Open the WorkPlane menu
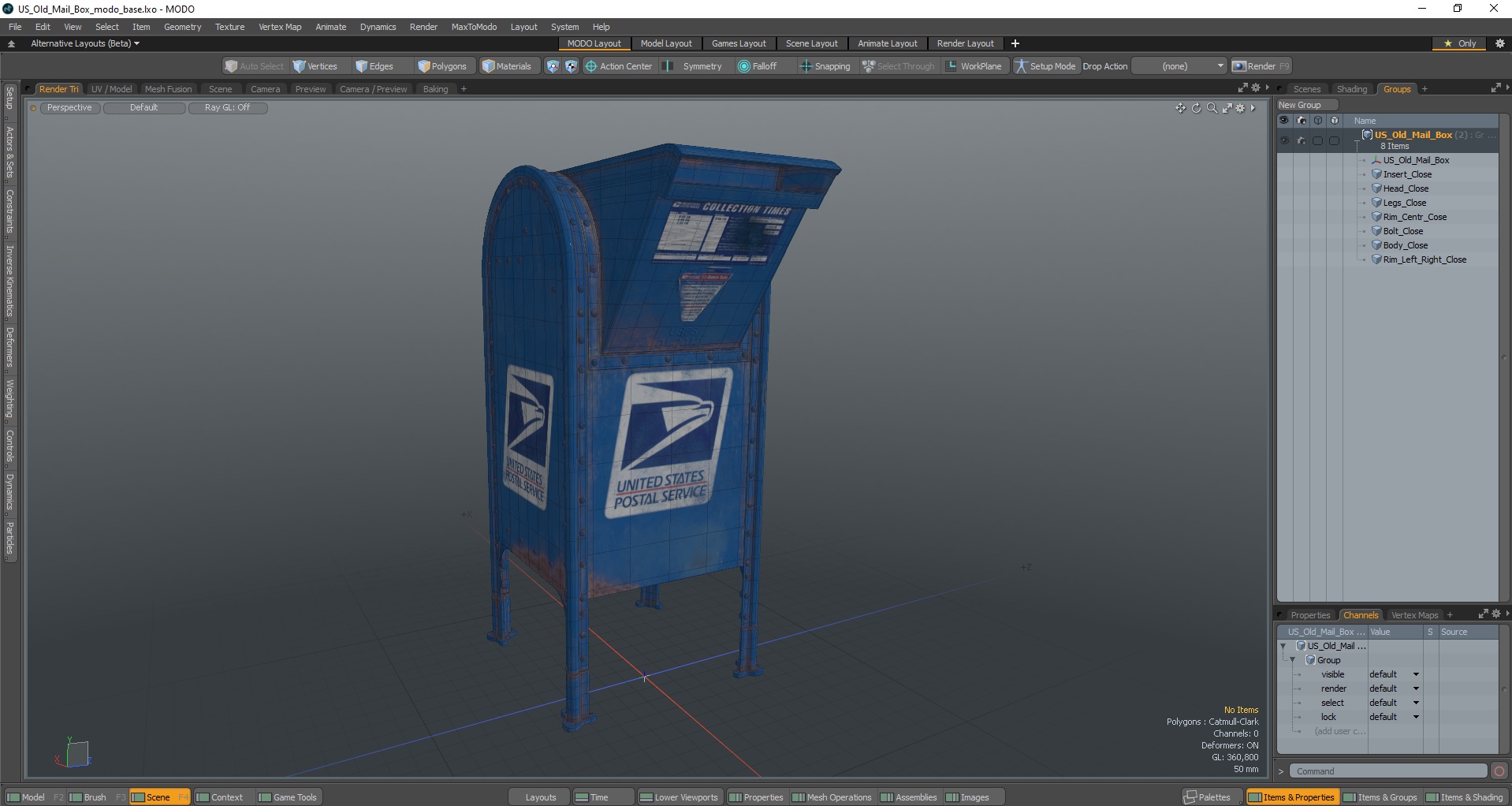The height and width of the screenshot is (806, 1512). coord(974,66)
